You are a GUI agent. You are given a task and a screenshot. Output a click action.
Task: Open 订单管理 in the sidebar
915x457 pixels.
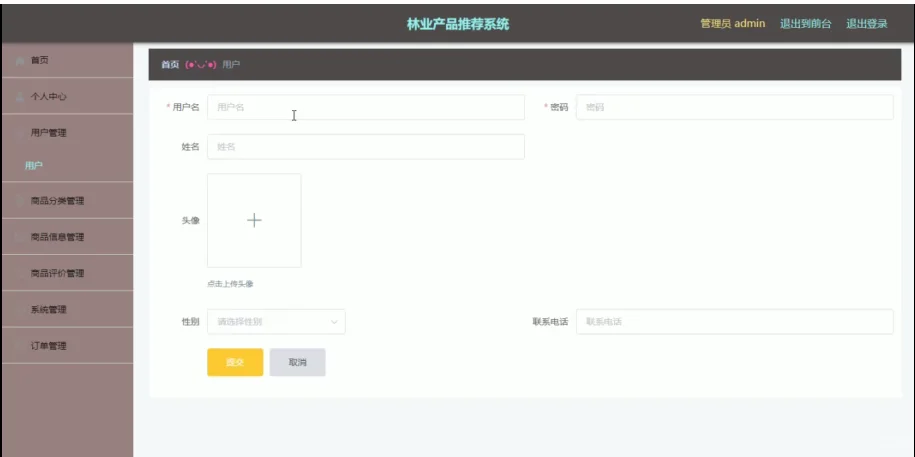[x=67, y=346]
